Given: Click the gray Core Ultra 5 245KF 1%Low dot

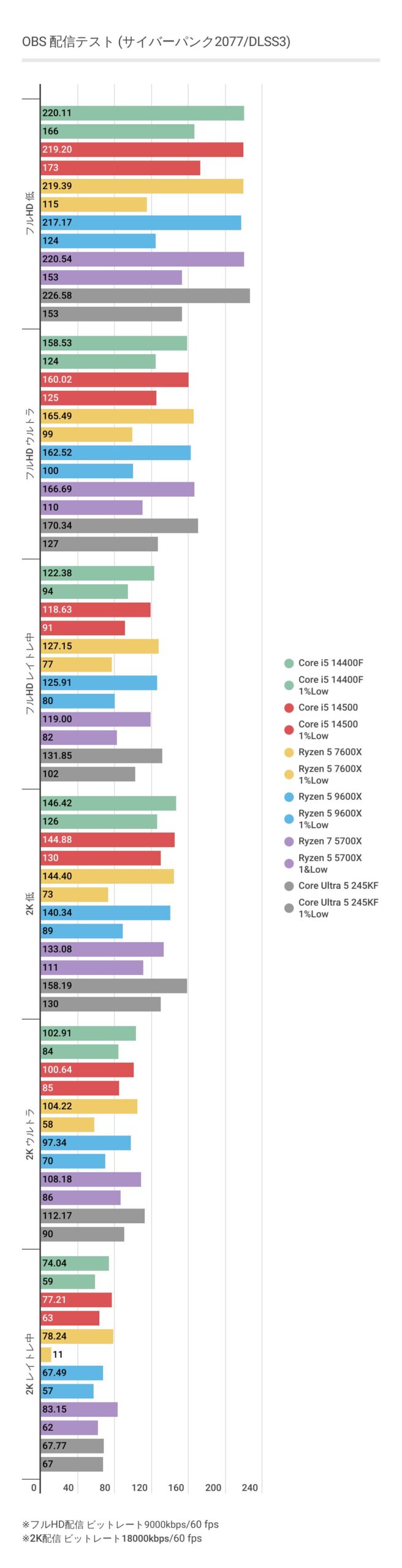Looking at the screenshot, I should [289, 908].
